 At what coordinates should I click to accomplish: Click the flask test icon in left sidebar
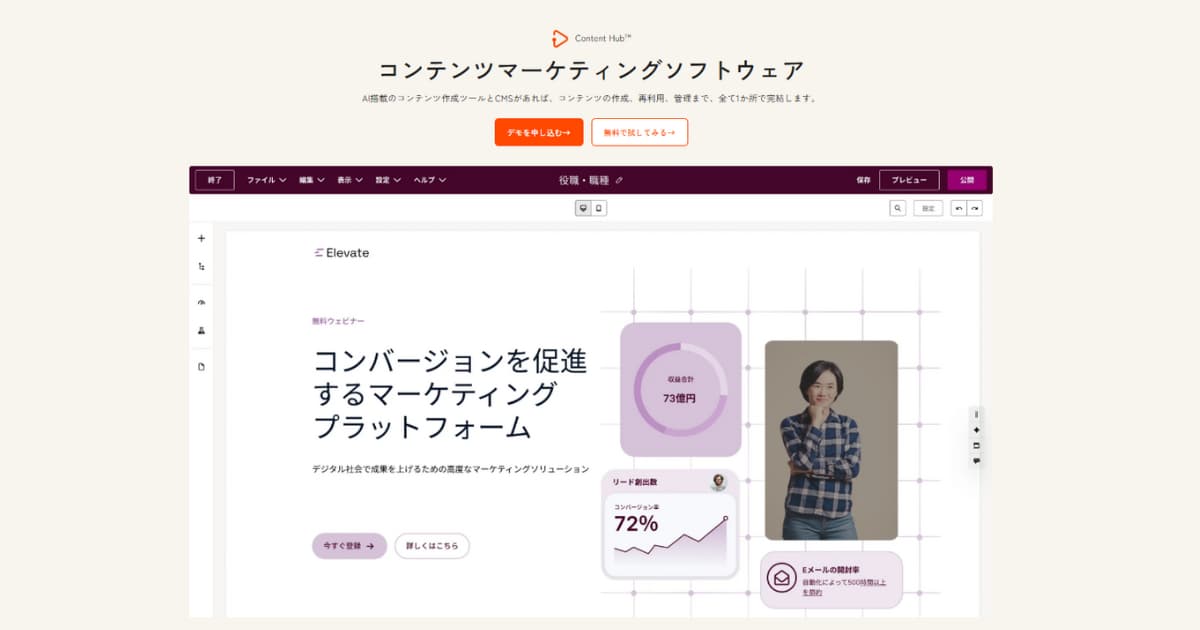pyautogui.click(x=201, y=330)
